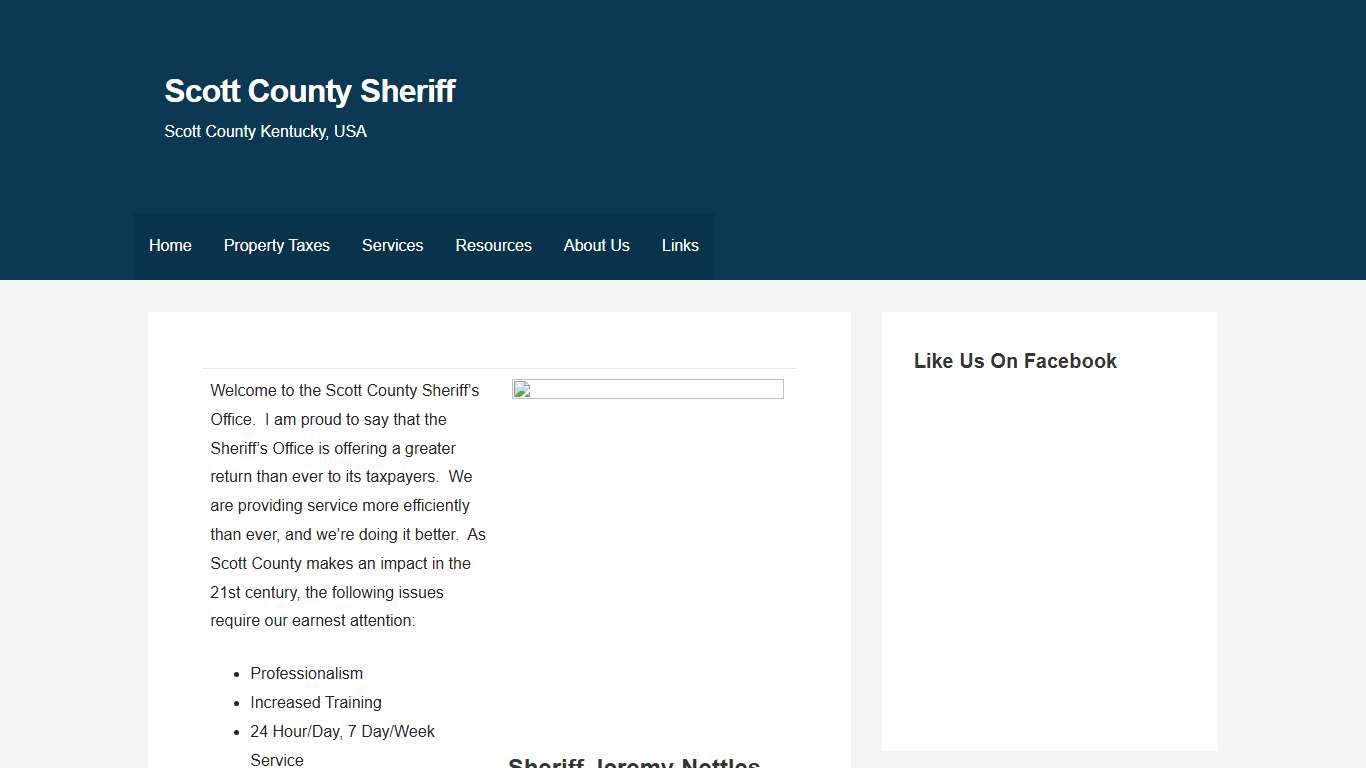Open the About Us page
The height and width of the screenshot is (768, 1366).
tap(596, 245)
